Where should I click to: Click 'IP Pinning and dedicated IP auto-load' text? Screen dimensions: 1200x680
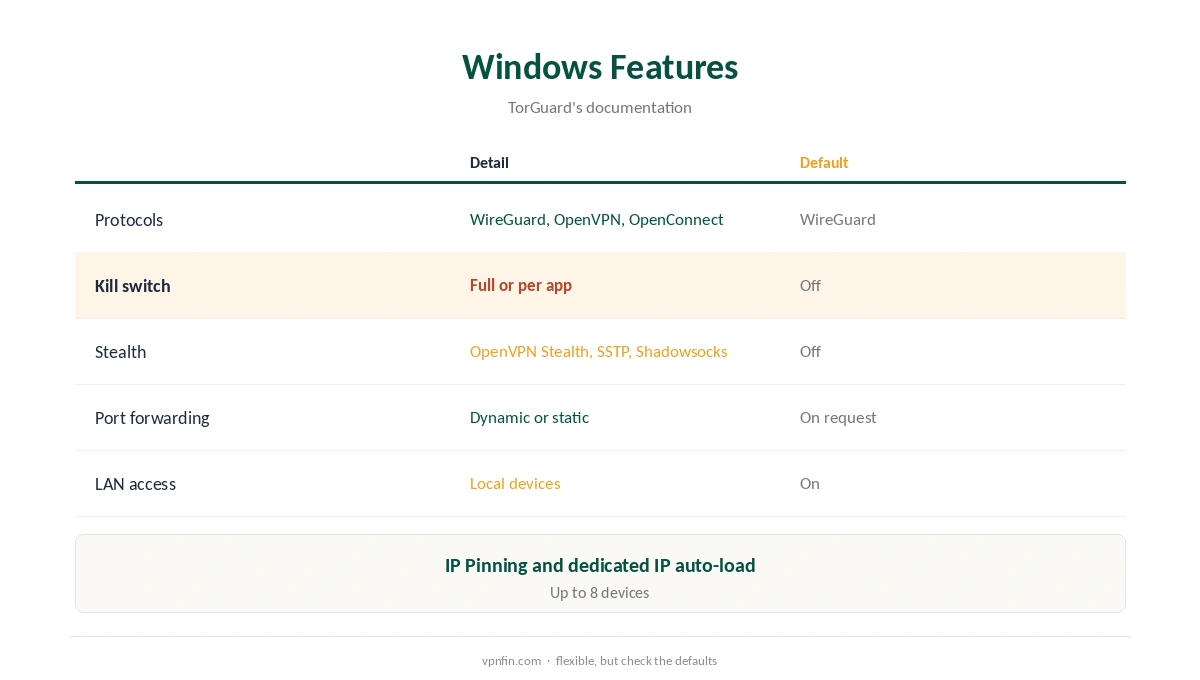pyautogui.click(x=600, y=565)
